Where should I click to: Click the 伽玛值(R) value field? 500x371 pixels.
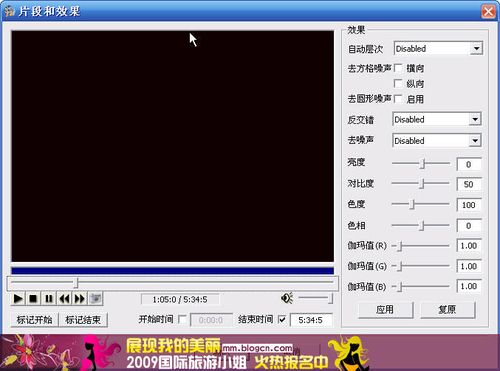pos(469,246)
